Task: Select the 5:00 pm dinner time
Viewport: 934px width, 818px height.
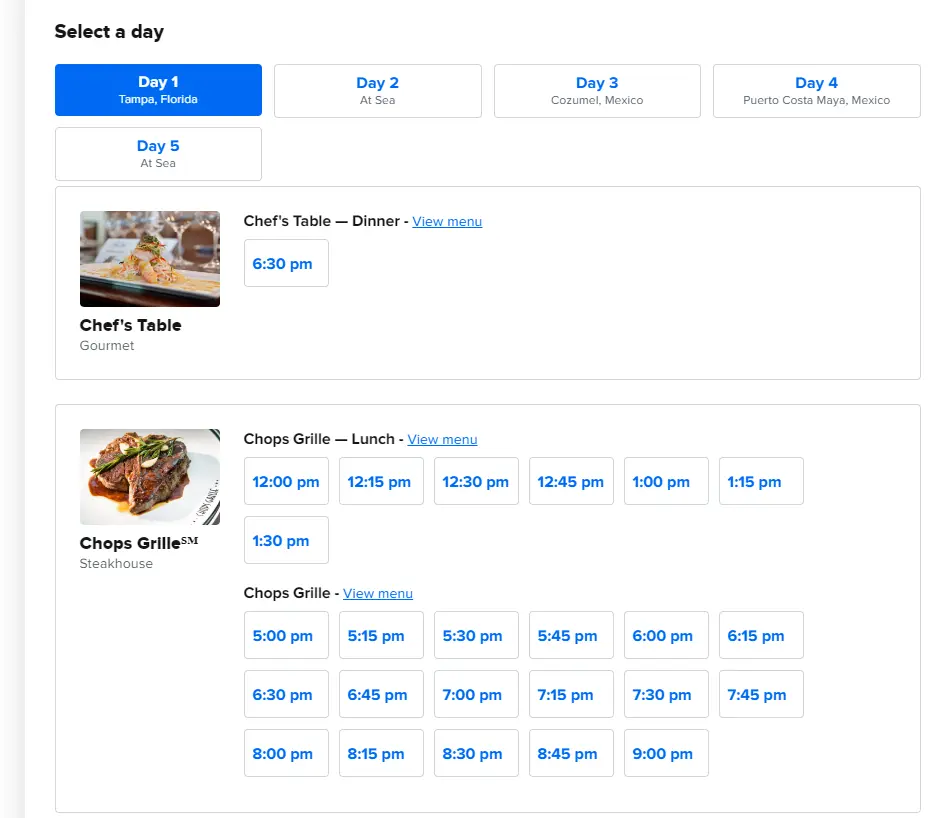Action: [x=286, y=635]
